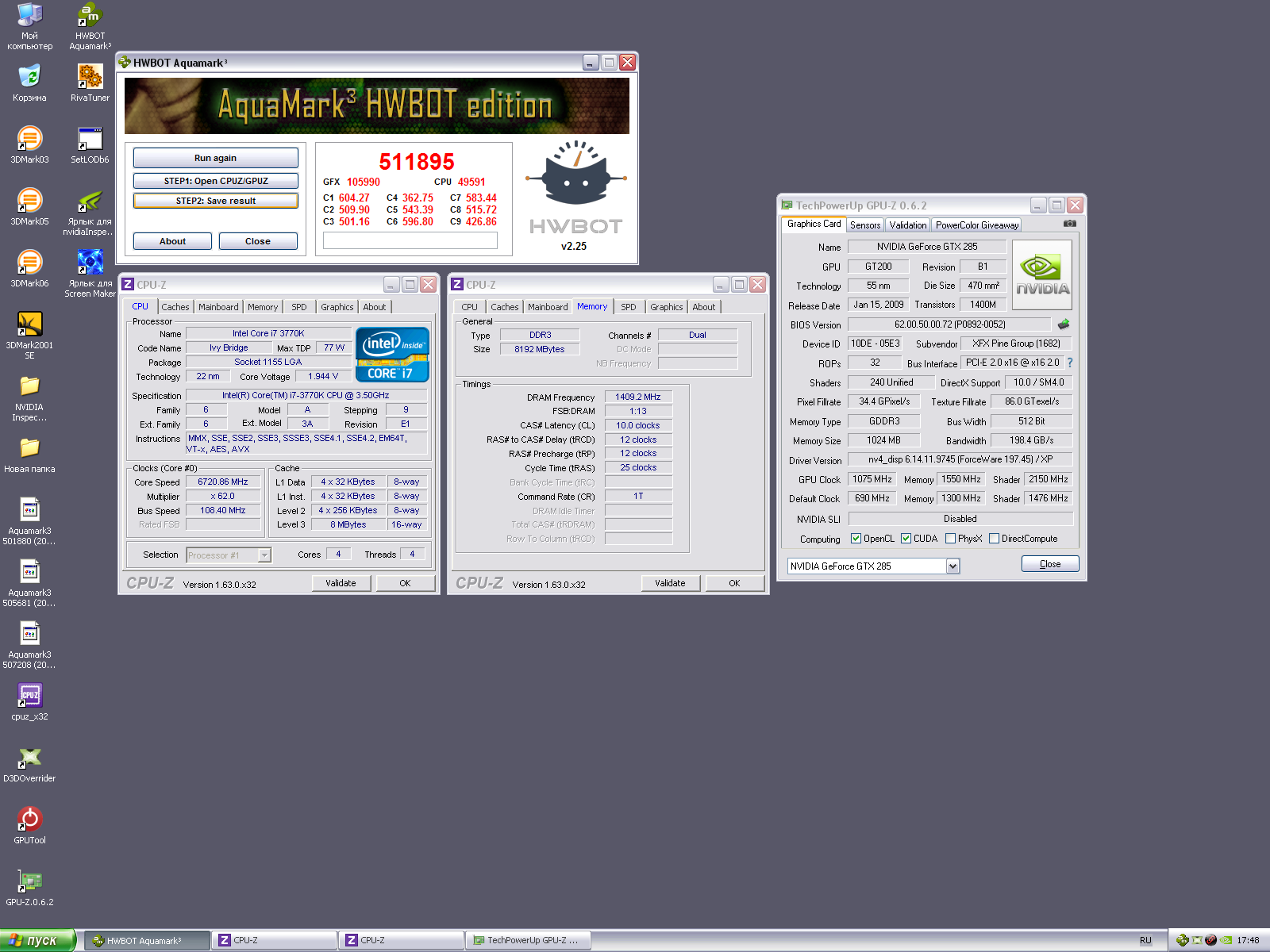This screenshot has width=1270, height=952.
Task: Click the empty text field below Aquamark scores
Action: pyautogui.click(x=410, y=240)
